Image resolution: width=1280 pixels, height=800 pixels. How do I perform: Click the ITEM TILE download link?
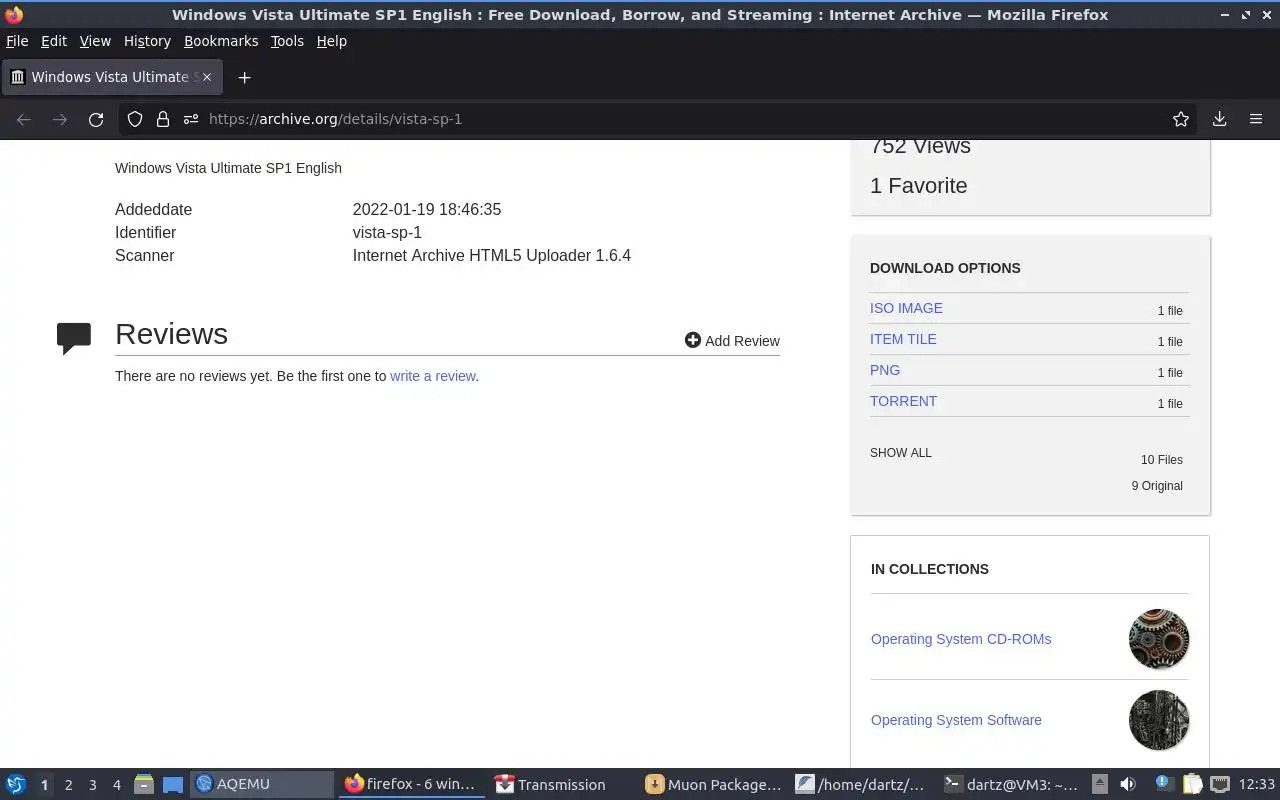click(903, 339)
